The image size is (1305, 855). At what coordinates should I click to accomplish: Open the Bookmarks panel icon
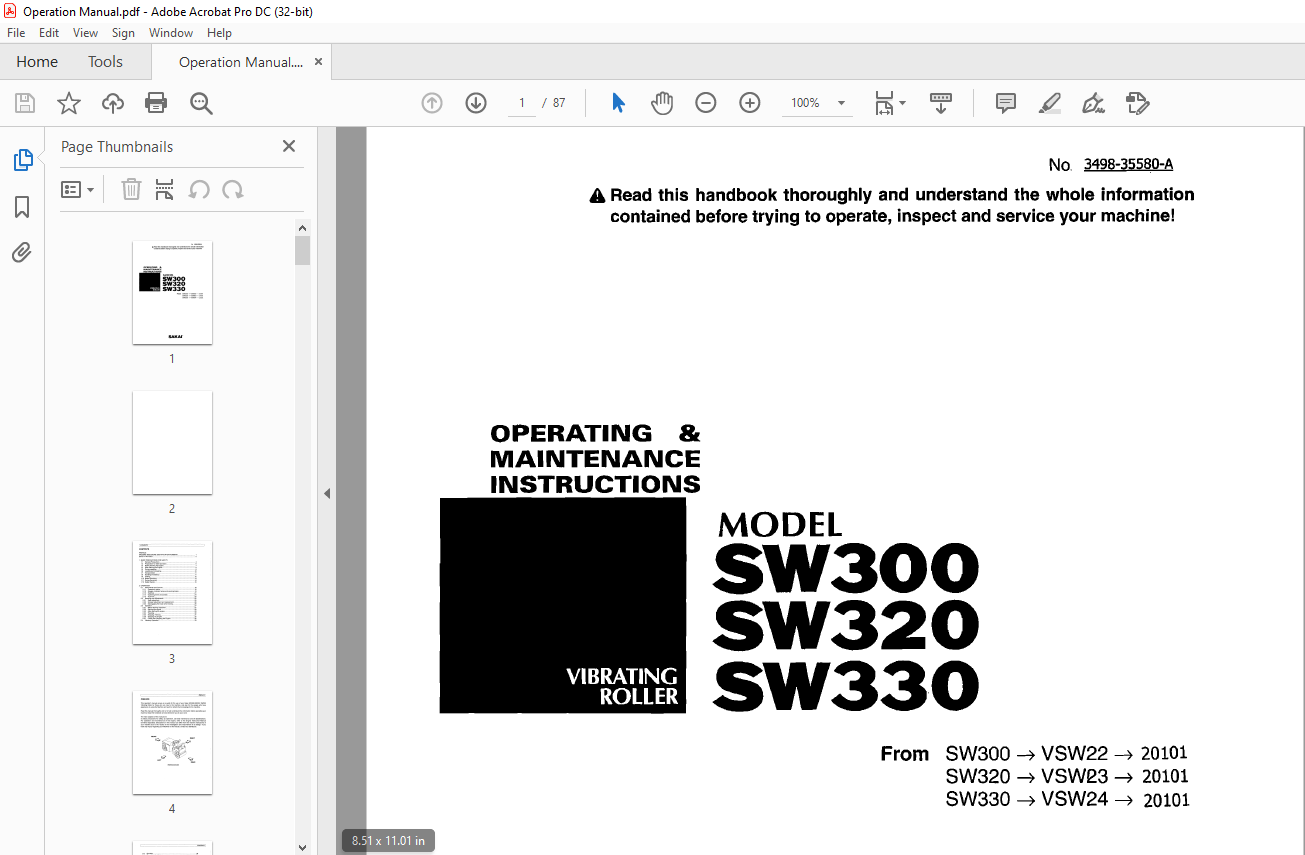22,207
